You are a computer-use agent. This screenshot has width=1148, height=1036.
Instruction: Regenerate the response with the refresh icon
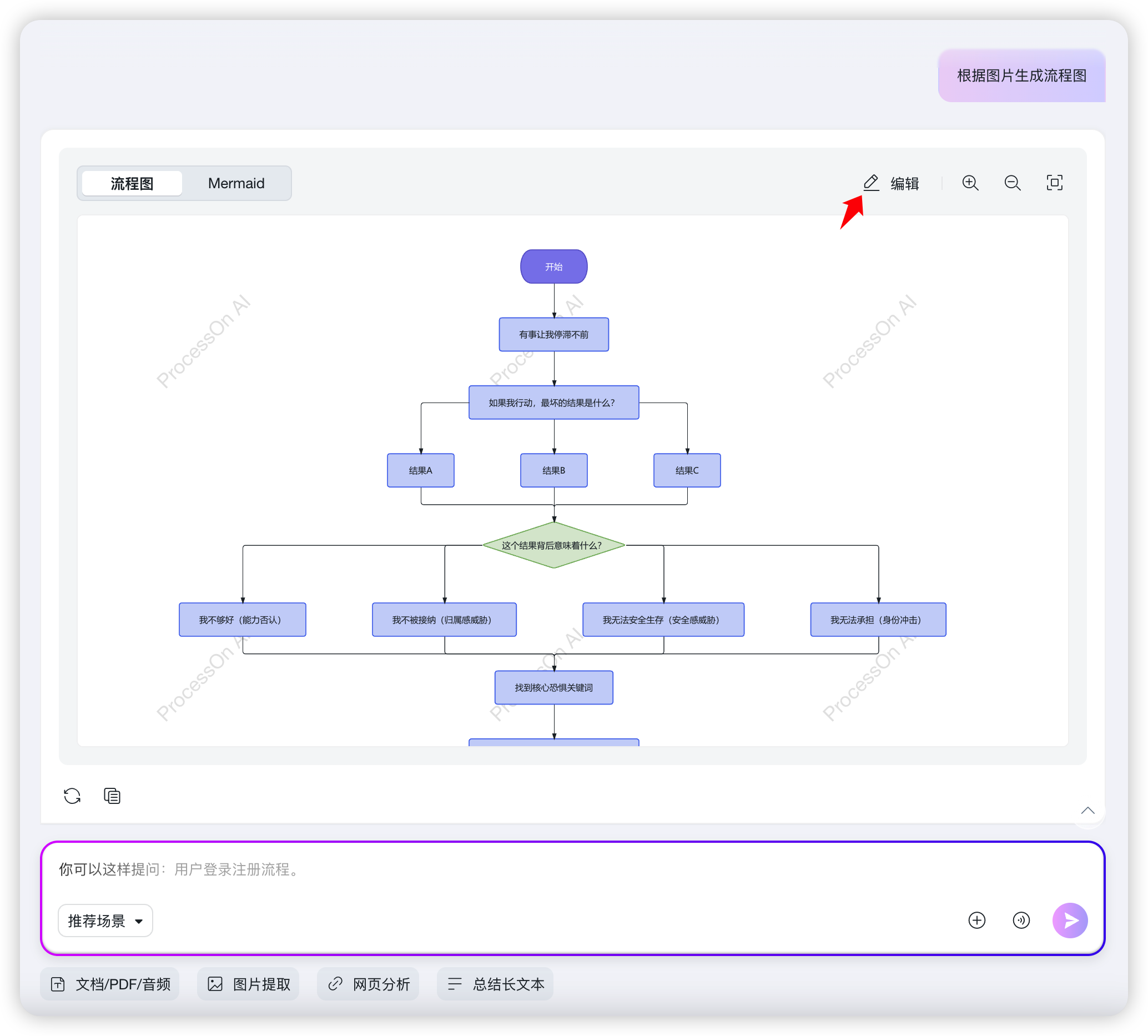72,796
